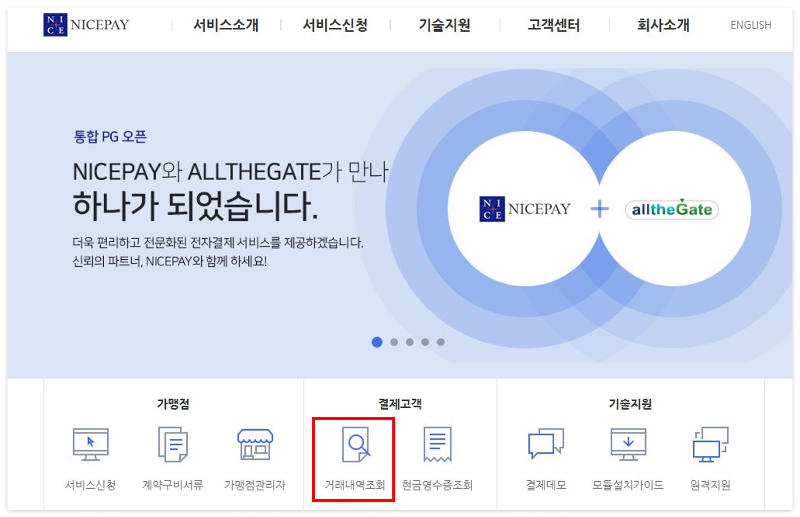Select the first carousel dot
Image resolution: width=800 pixels, height=517 pixels.
377,342
